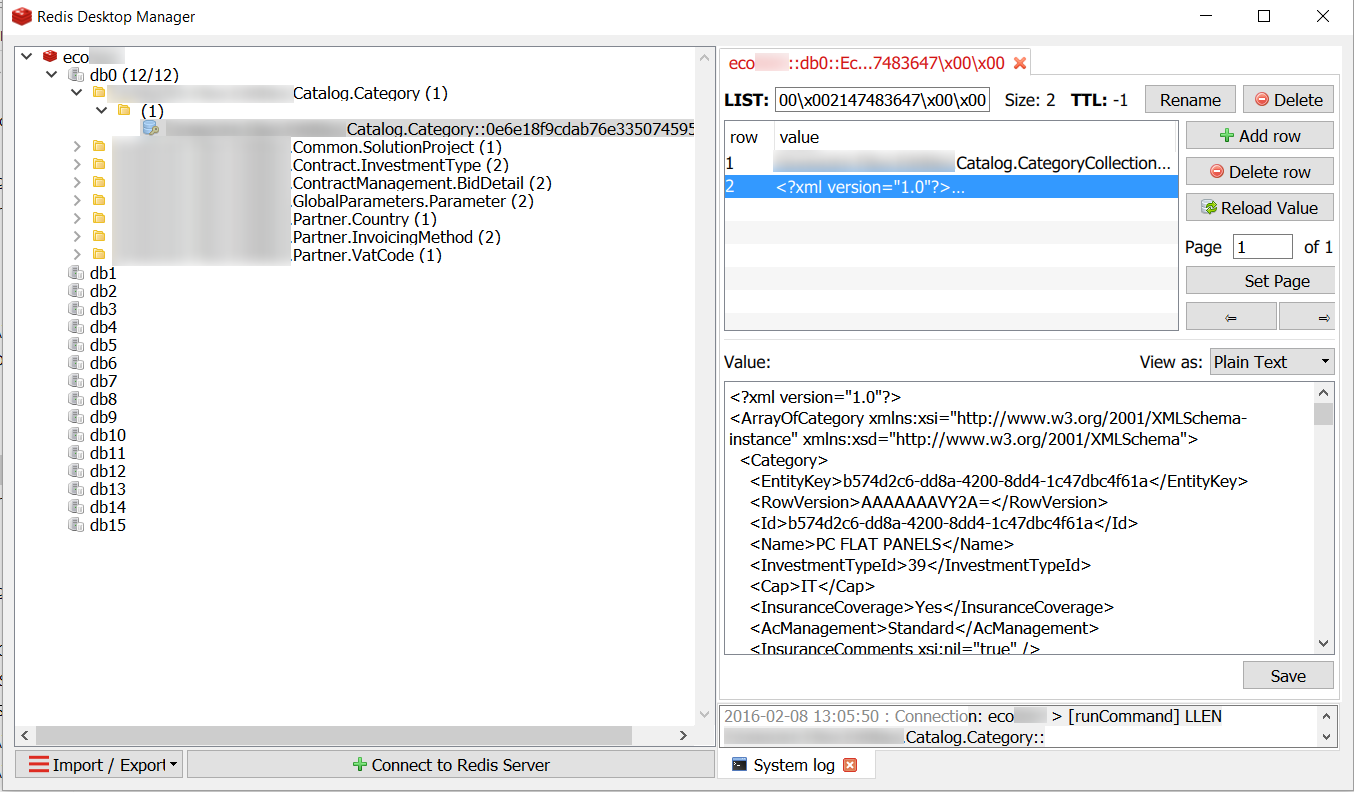Select the db12 database
The width and height of the screenshot is (1354, 792).
tap(107, 471)
